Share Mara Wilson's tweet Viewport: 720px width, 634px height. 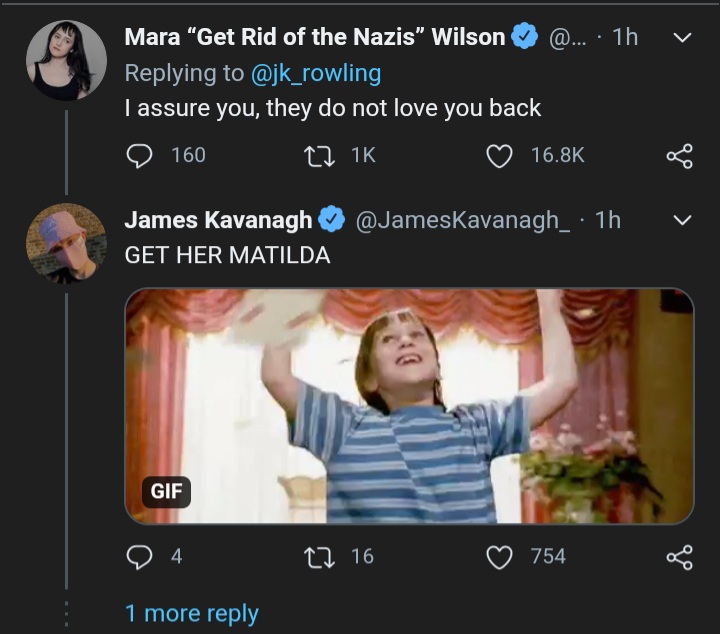(680, 156)
